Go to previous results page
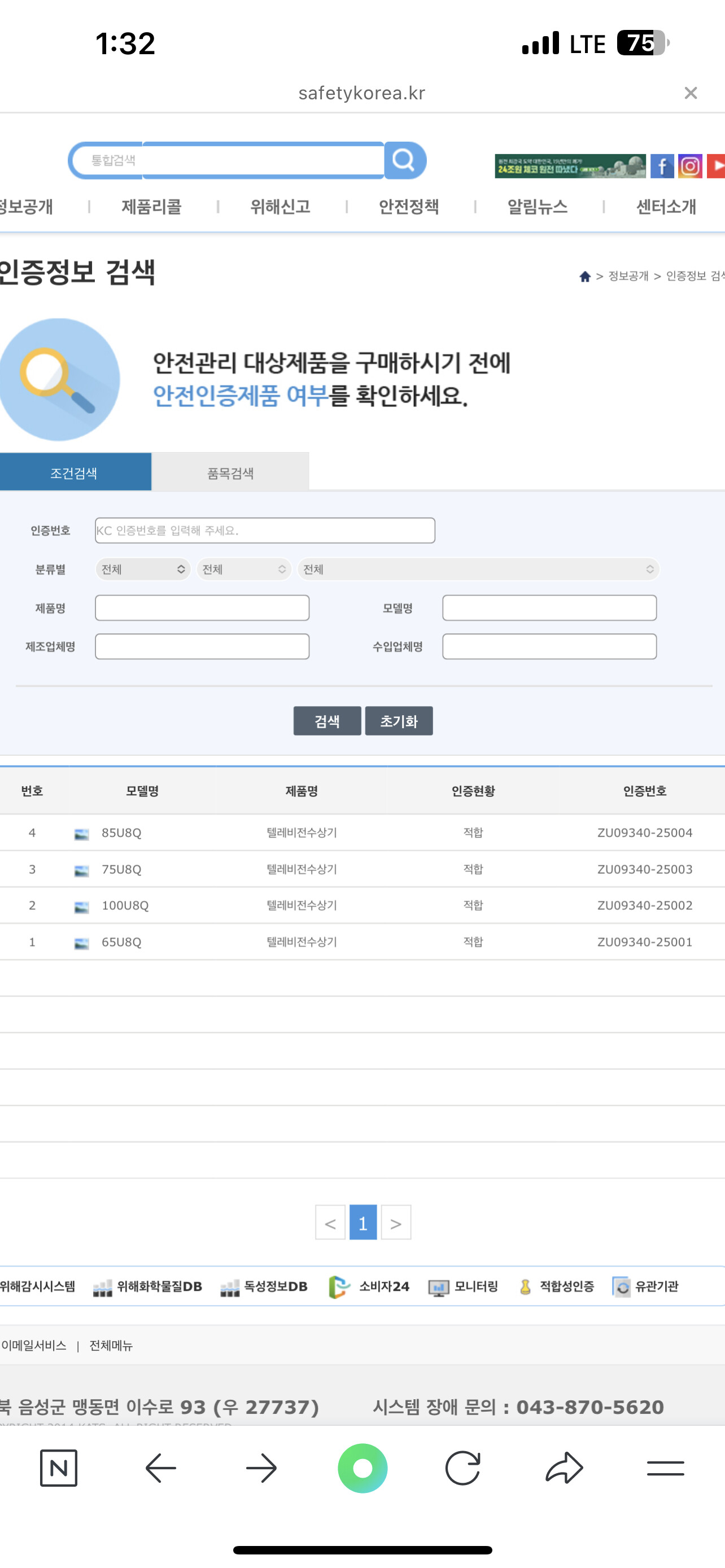 coord(330,1222)
